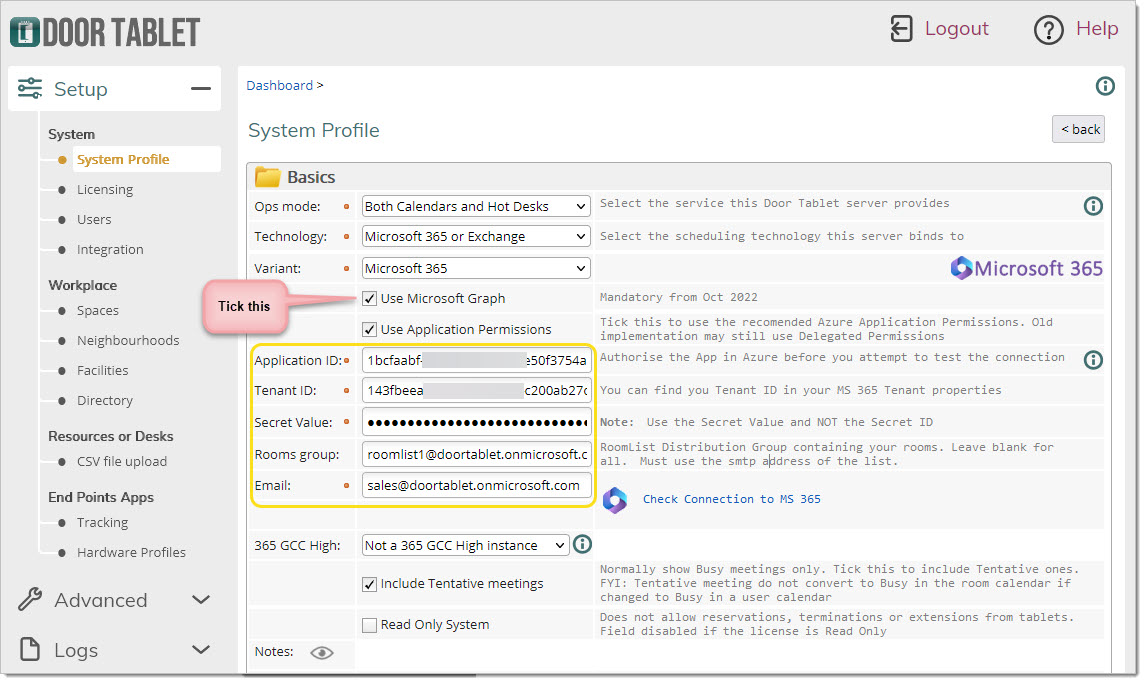Click the Setup sliders icon

pos(30,88)
